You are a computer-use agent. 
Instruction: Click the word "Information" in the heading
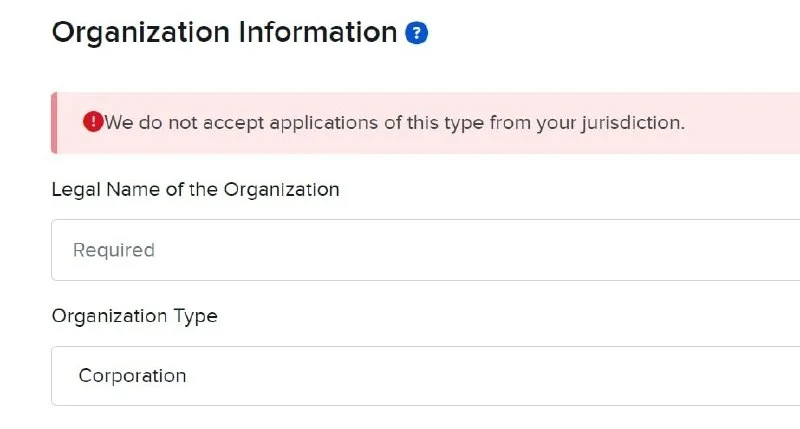coord(318,32)
